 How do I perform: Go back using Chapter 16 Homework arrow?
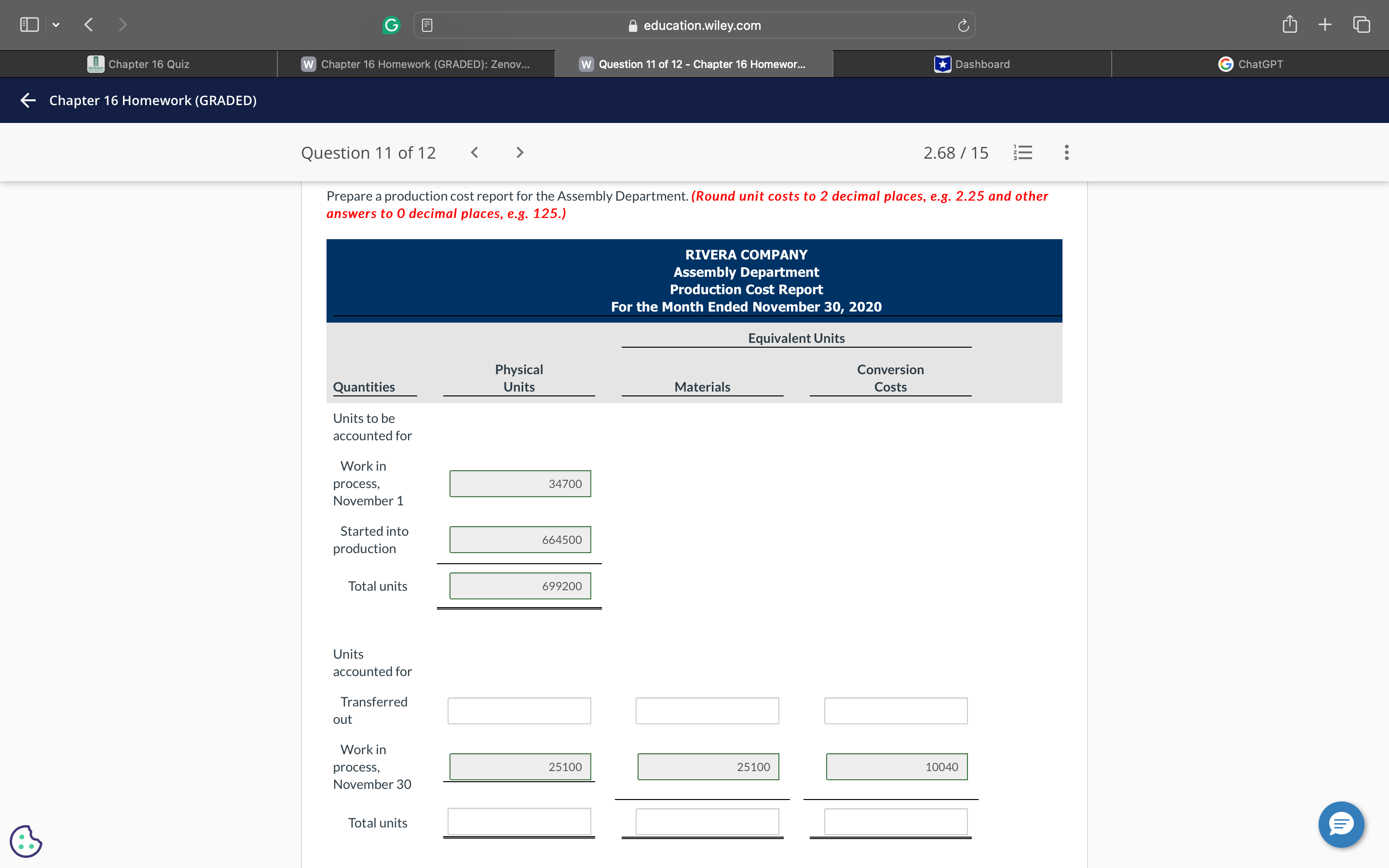(x=27, y=100)
